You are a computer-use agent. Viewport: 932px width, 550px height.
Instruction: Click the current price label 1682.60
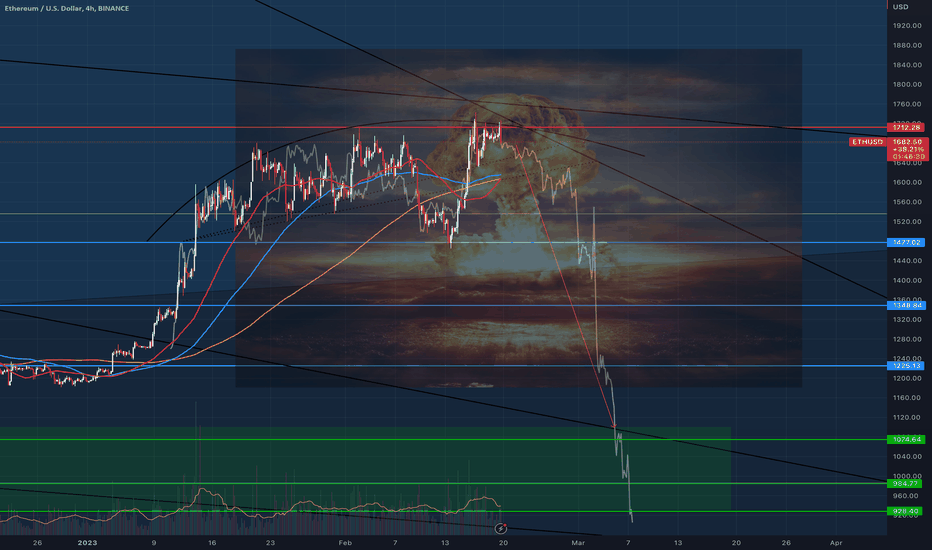[x=908, y=142]
